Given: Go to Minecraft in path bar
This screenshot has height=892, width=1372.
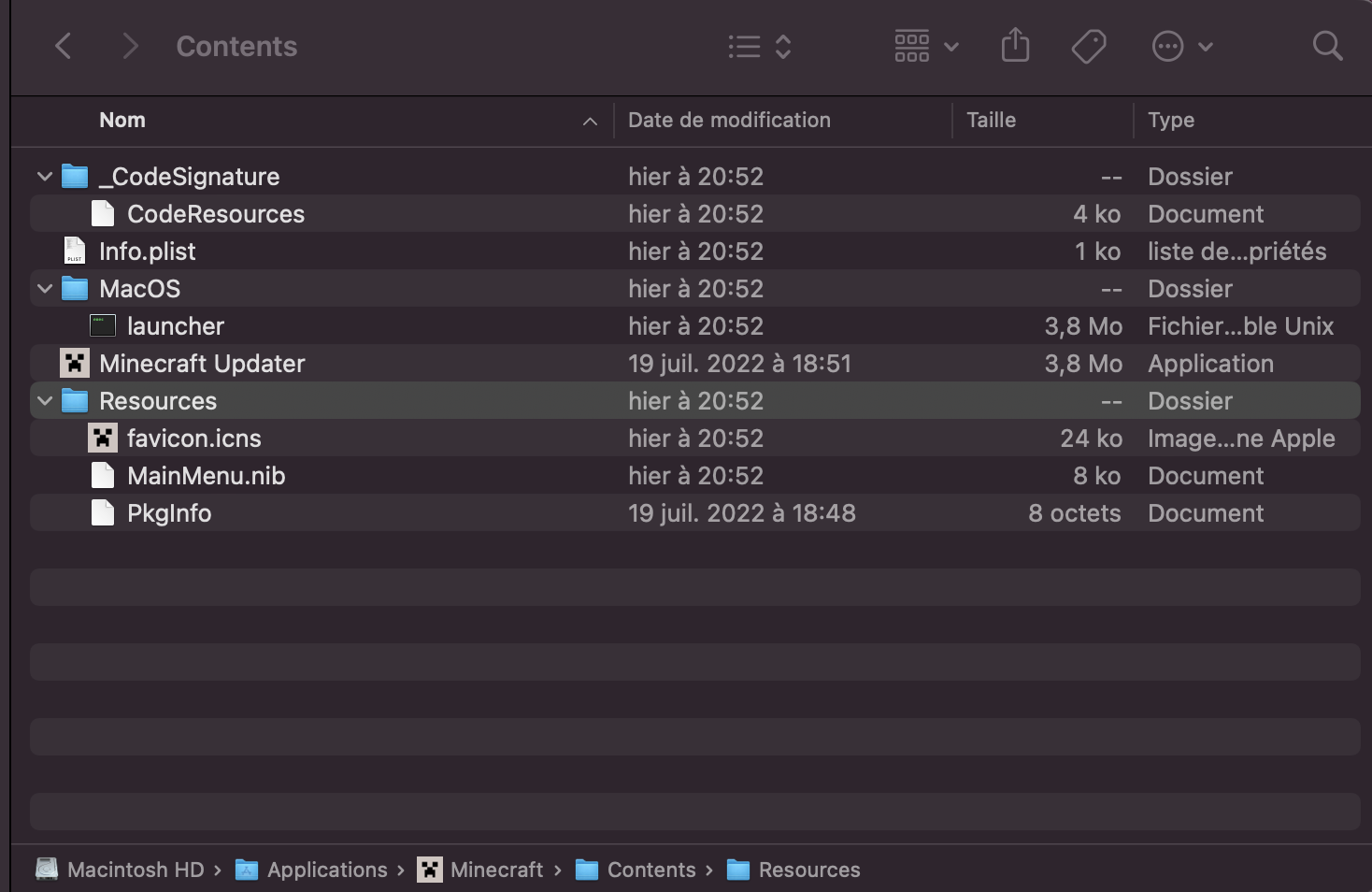Looking at the screenshot, I should 496,870.
